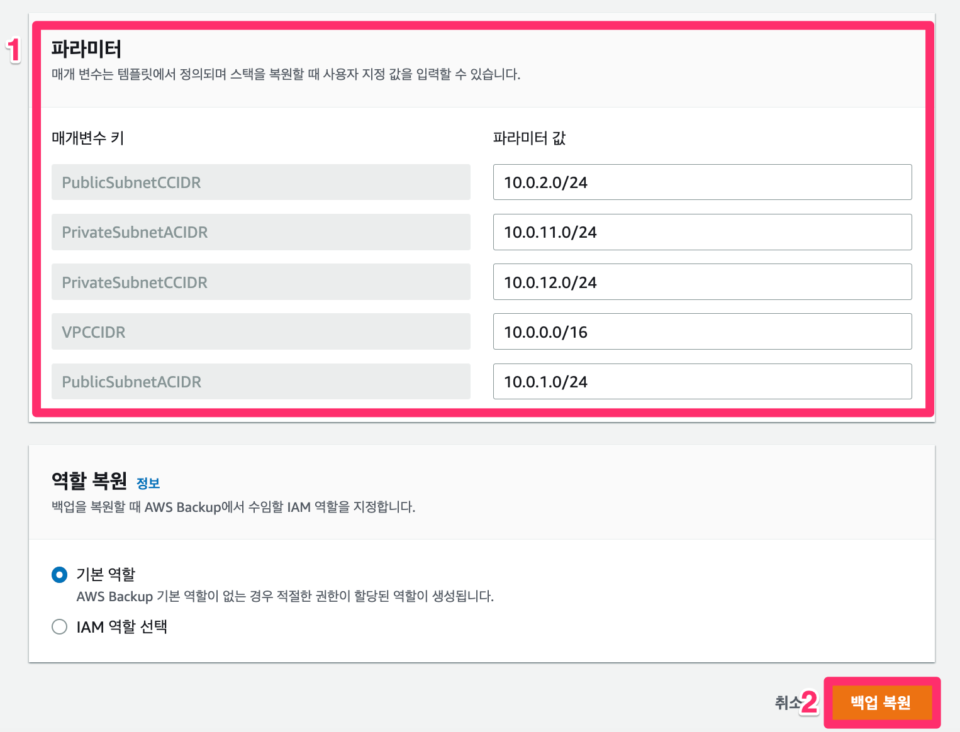Viewport: 960px width, 732px height.
Task: Click the 파라미터 값 column label
Action: pyautogui.click(x=529, y=138)
